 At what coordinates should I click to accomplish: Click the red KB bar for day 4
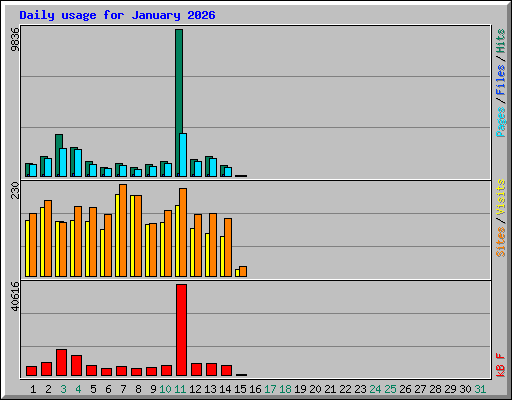tap(76, 366)
